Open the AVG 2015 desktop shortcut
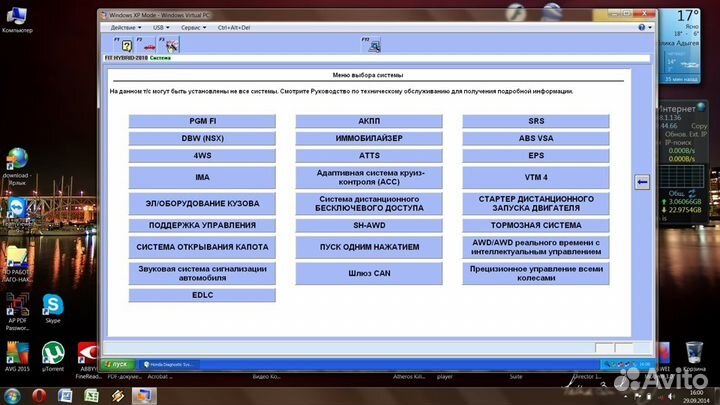The image size is (720, 405). (17, 356)
